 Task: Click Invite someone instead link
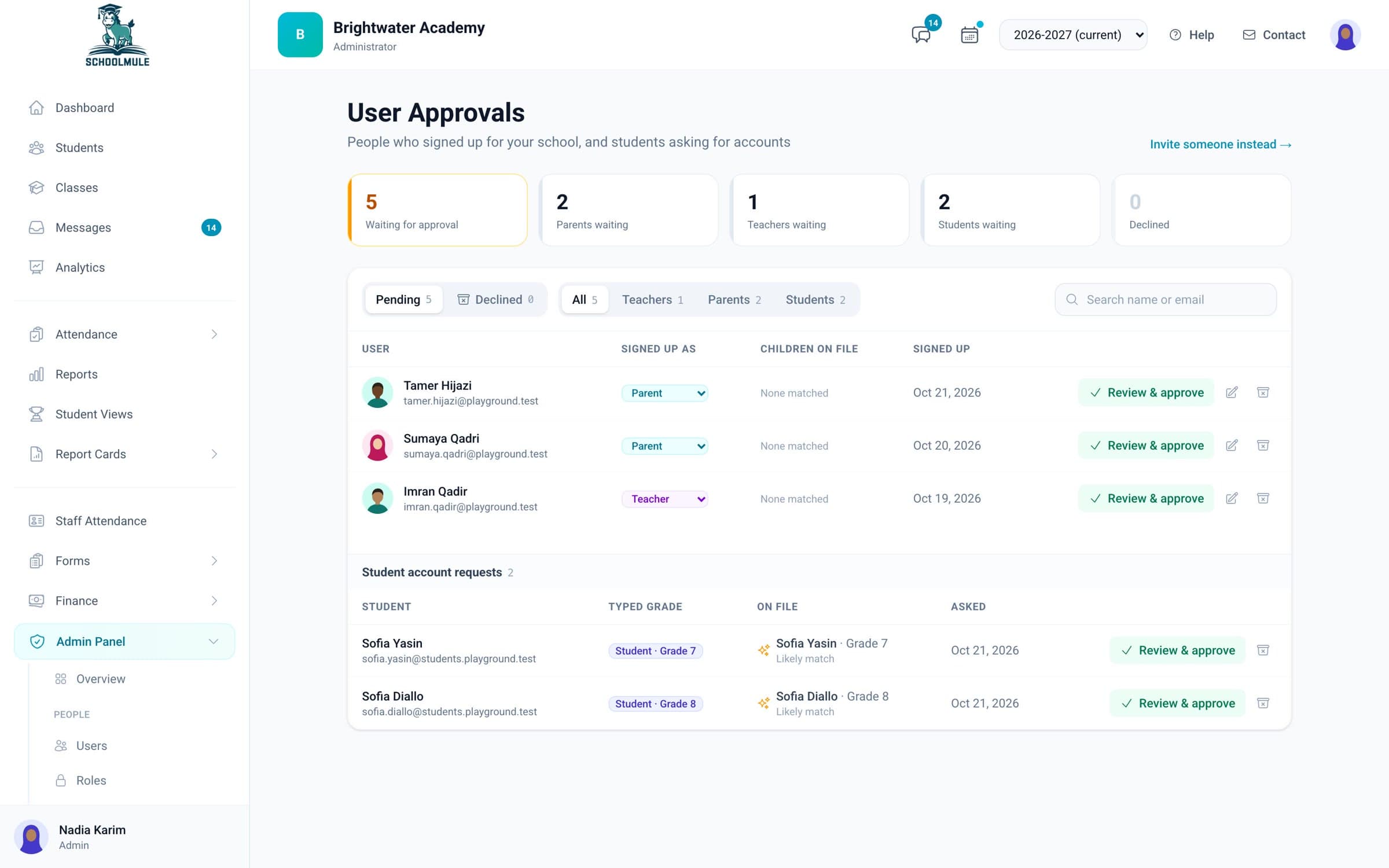pyautogui.click(x=1221, y=144)
